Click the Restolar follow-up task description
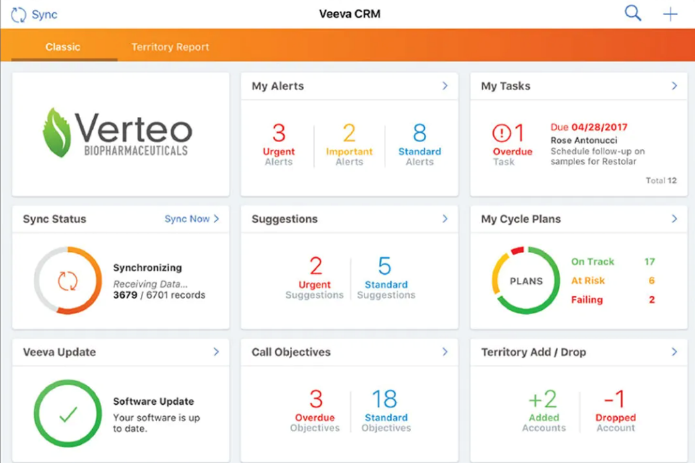 [597, 156]
